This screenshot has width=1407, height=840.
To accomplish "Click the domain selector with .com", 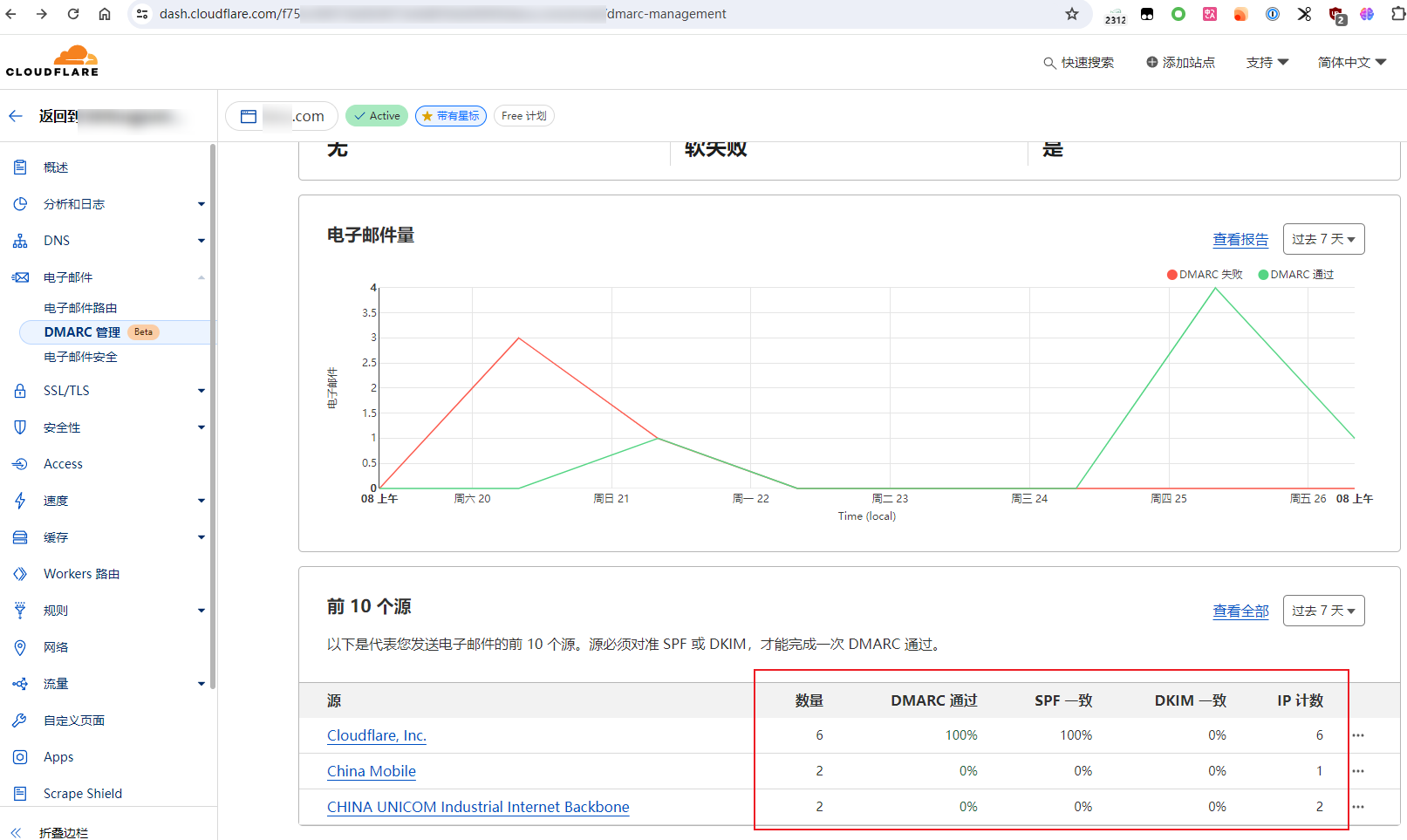I will click(283, 116).
